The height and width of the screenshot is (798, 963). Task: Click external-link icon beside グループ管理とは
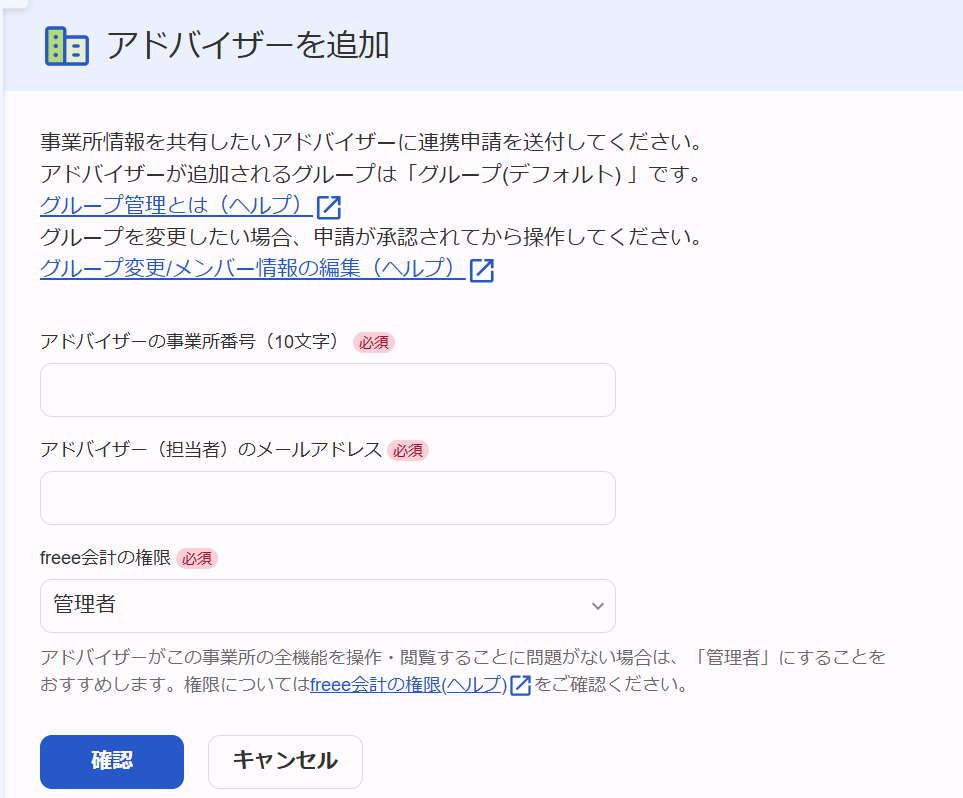pyautogui.click(x=329, y=207)
